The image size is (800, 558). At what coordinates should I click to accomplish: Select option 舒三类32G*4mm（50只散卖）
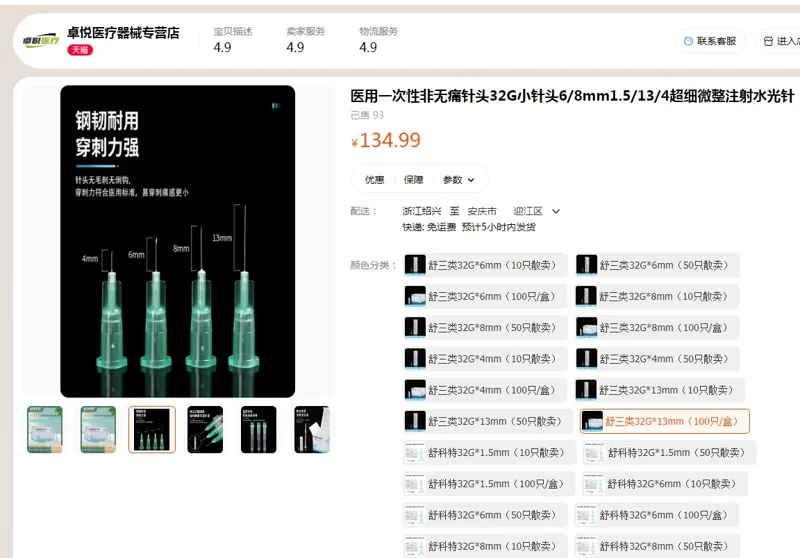coord(657,359)
